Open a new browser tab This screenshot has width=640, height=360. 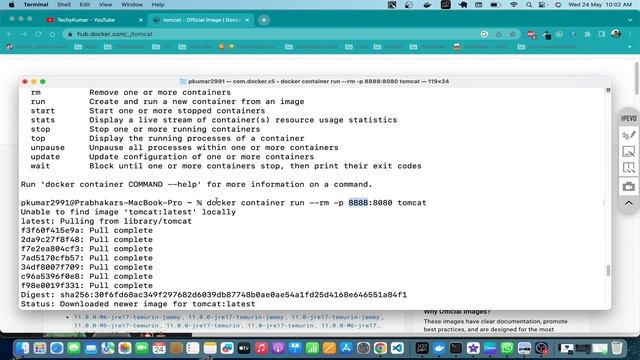[264, 20]
